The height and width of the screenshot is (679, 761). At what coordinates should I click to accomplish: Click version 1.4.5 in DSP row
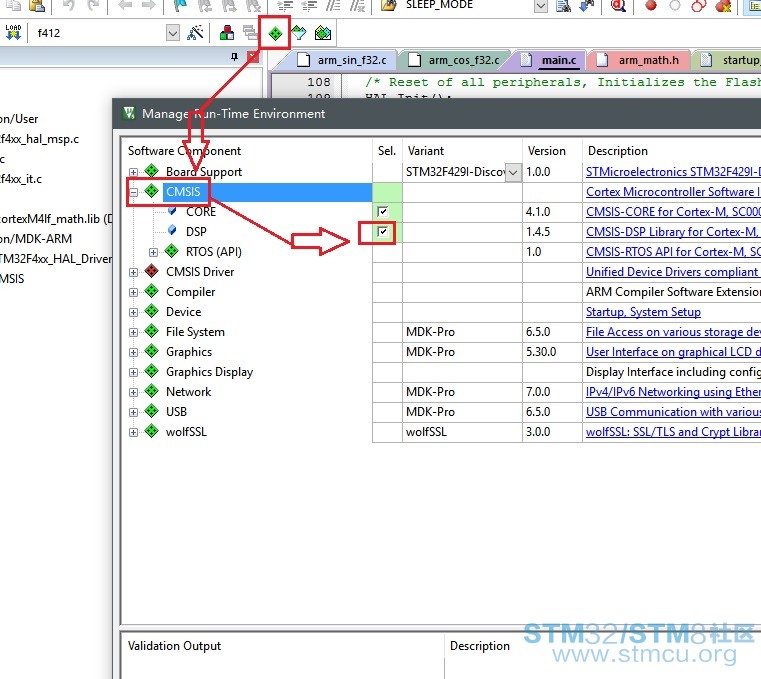tap(538, 232)
